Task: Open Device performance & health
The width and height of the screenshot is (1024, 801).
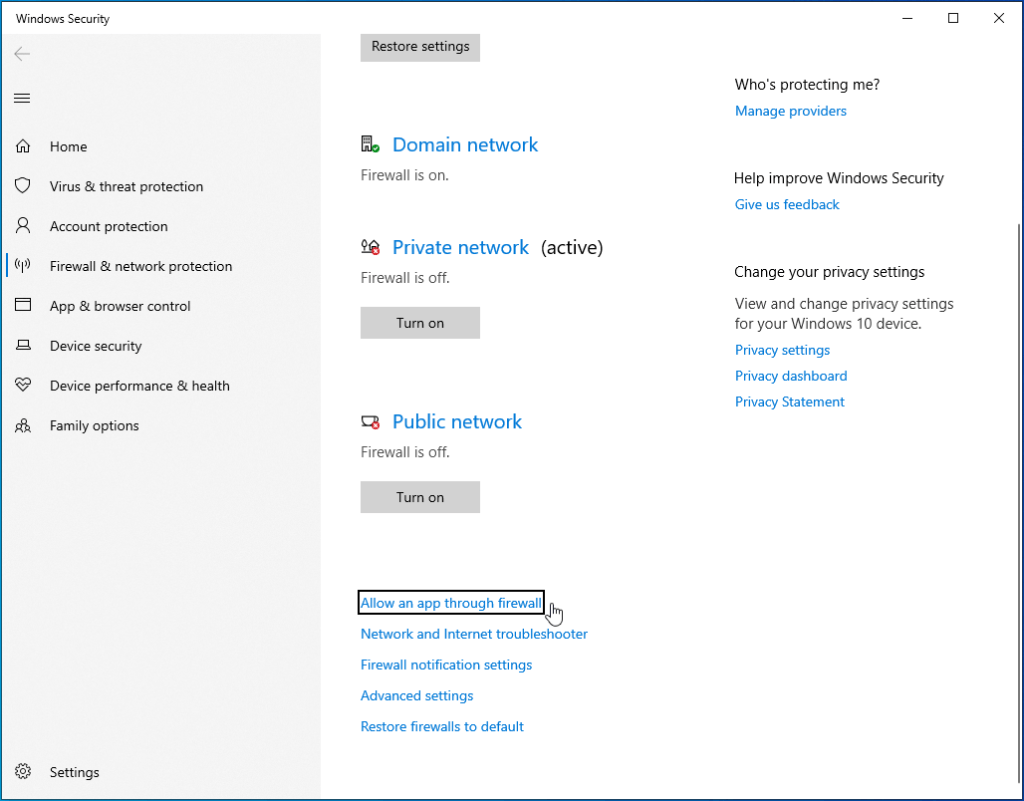Action: click(140, 386)
